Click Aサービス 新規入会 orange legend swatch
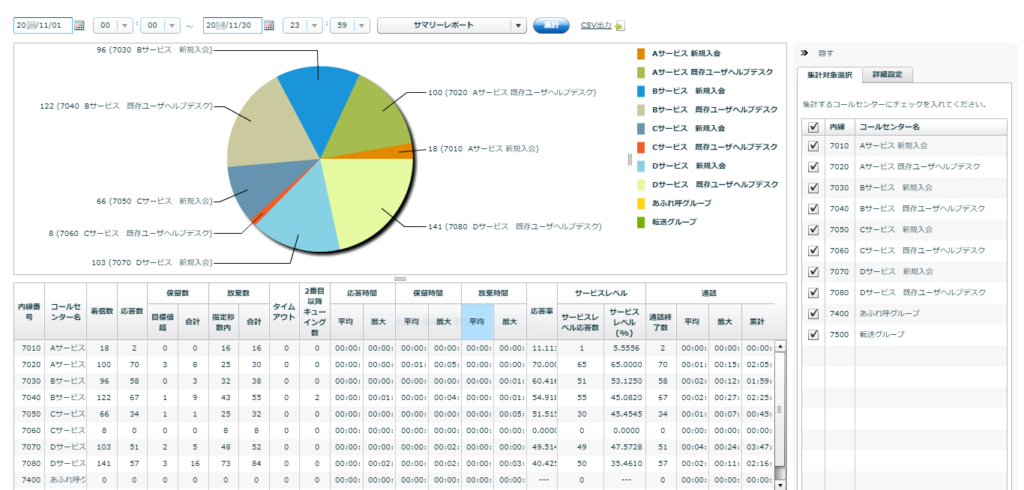The image size is (1024, 490). click(641, 54)
